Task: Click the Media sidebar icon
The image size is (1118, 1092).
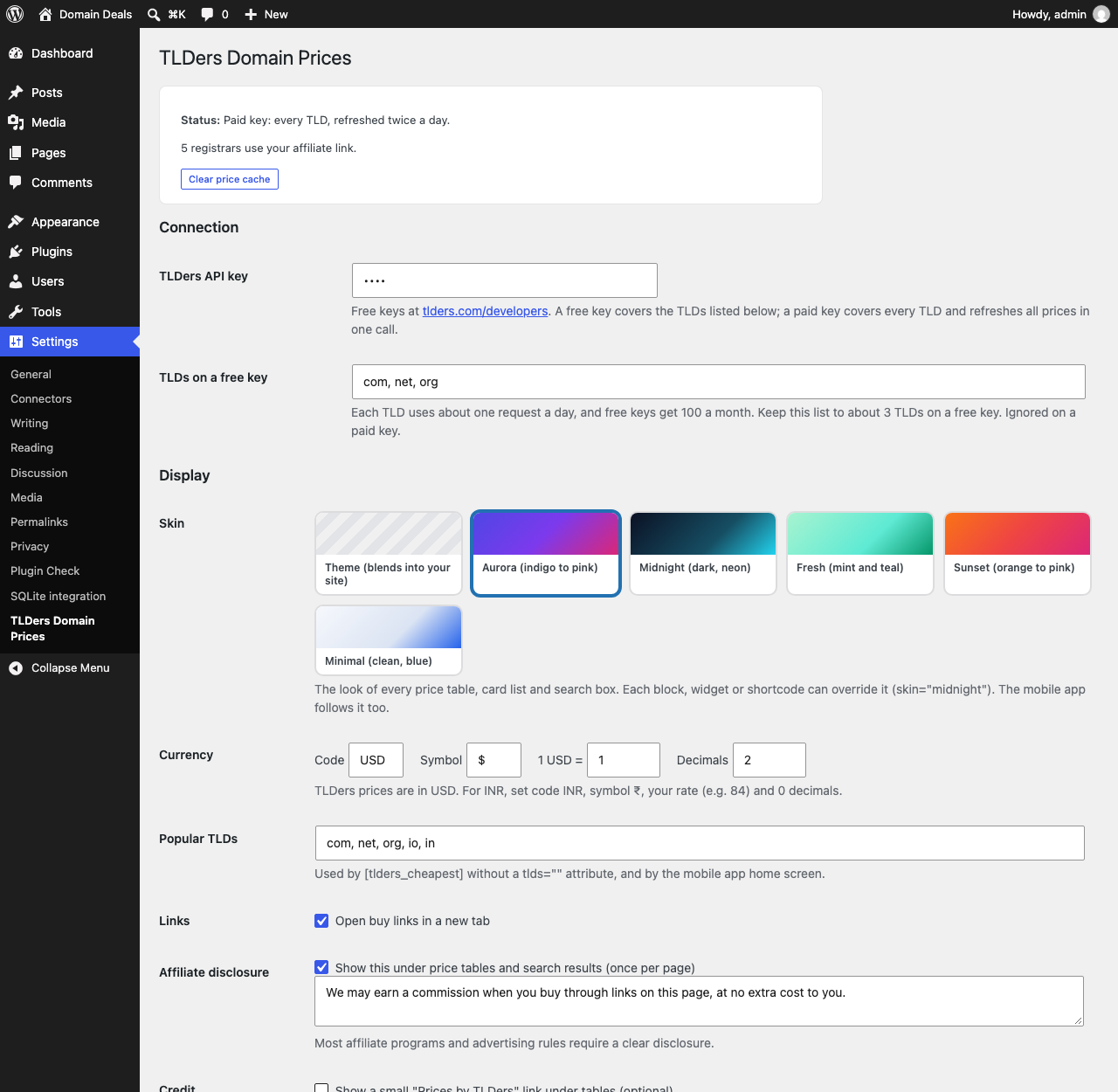Action: [16, 122]
